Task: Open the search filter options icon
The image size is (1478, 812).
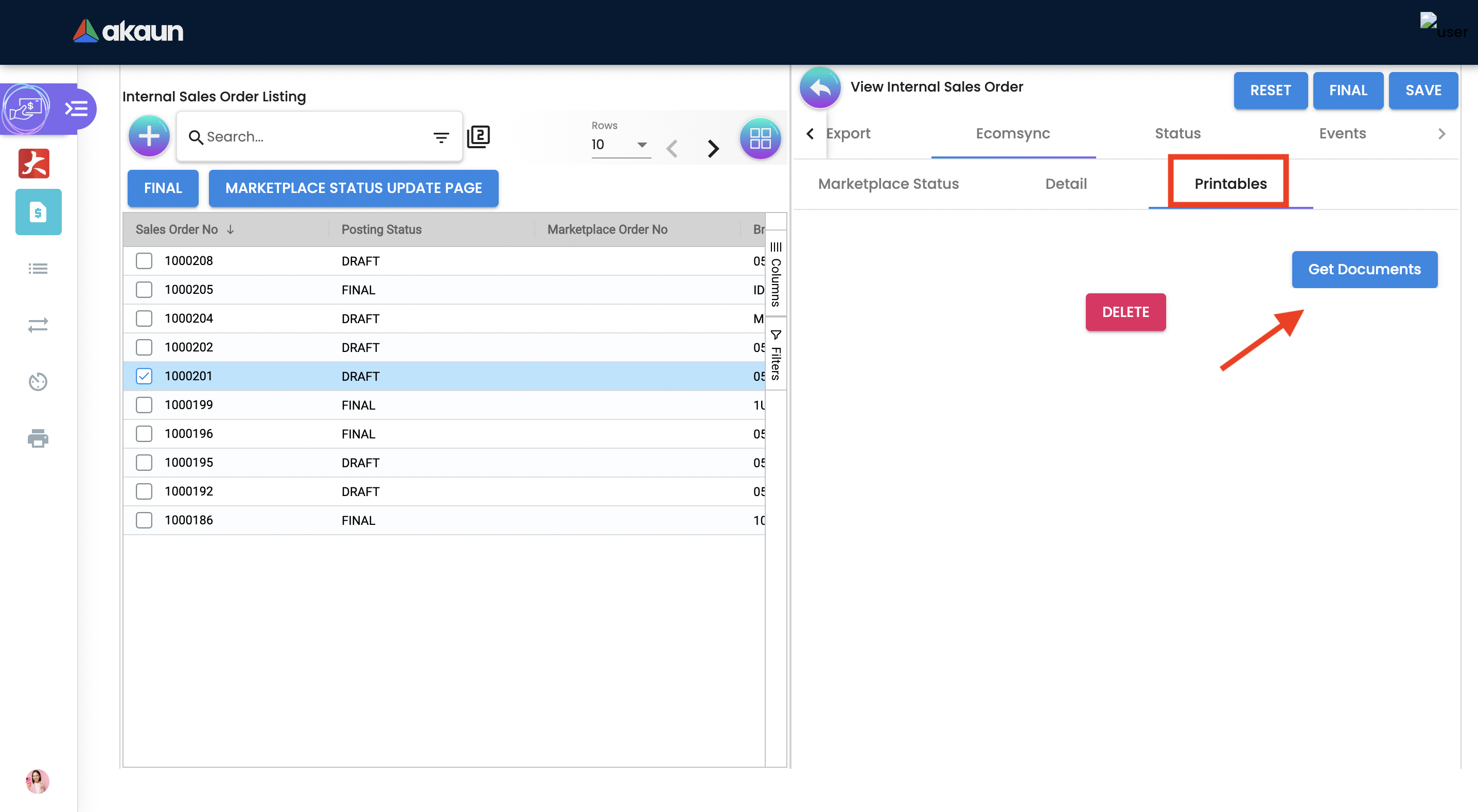Action: click(441, 137)
